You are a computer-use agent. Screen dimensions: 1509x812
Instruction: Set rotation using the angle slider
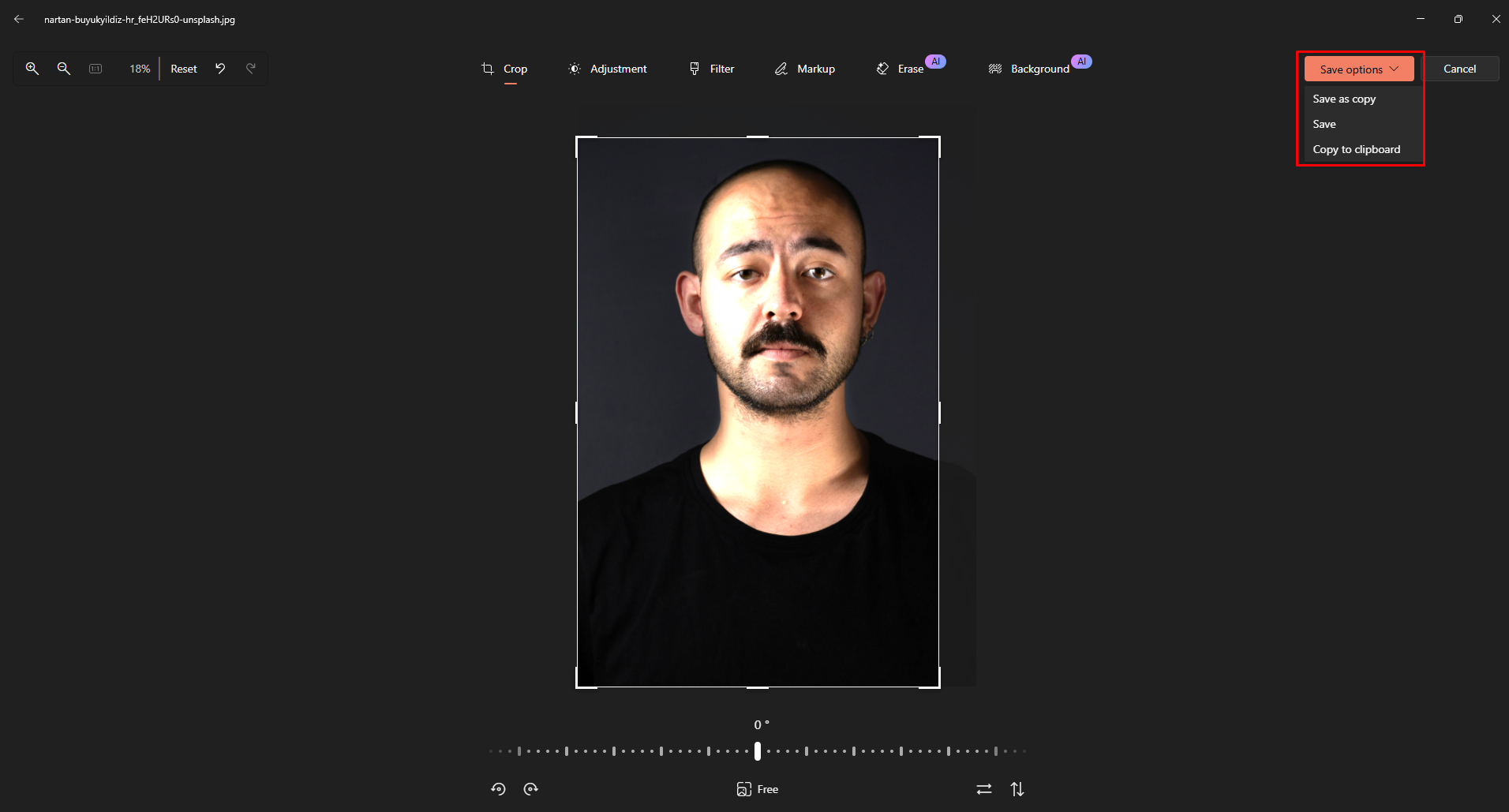coord(757,750)
